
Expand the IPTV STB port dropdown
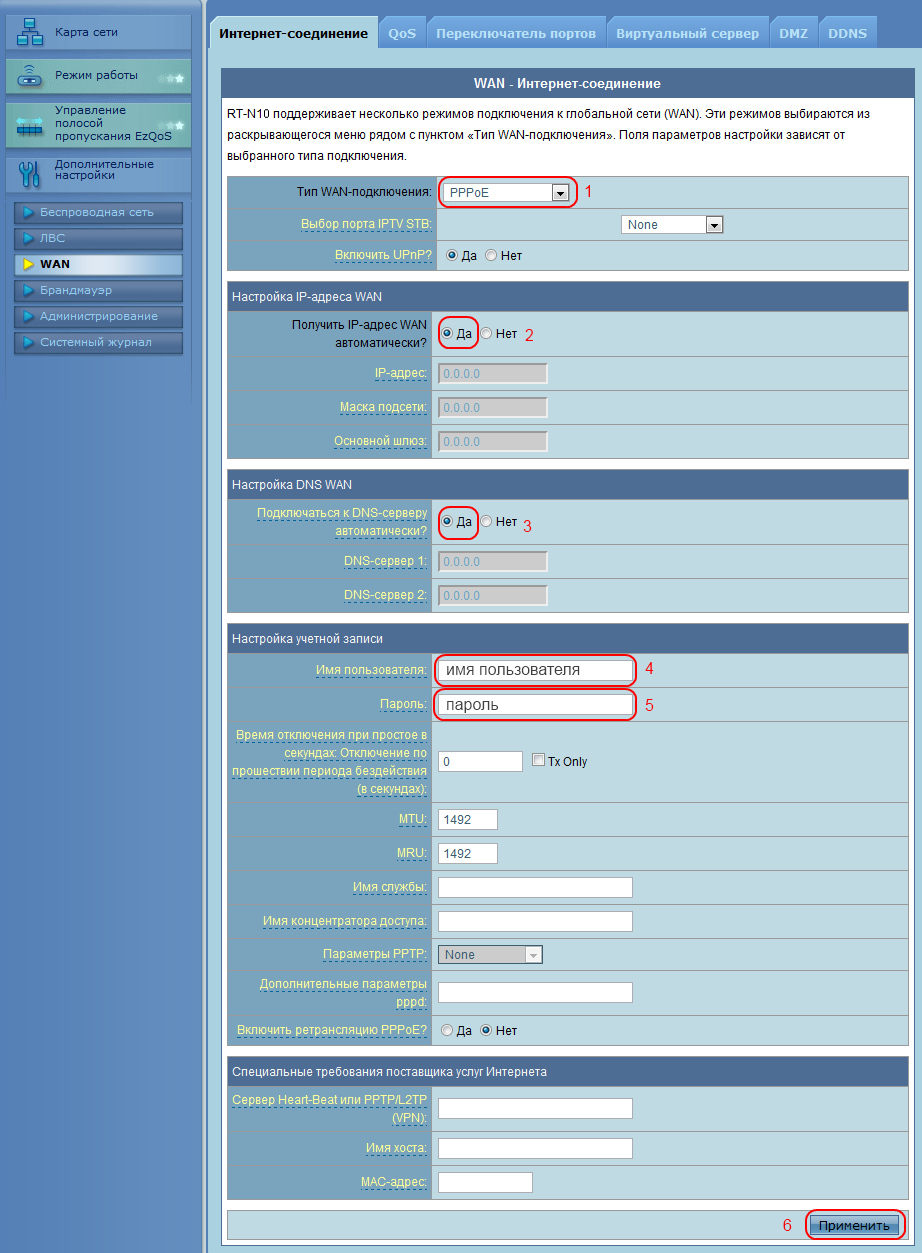pos(713,225)
